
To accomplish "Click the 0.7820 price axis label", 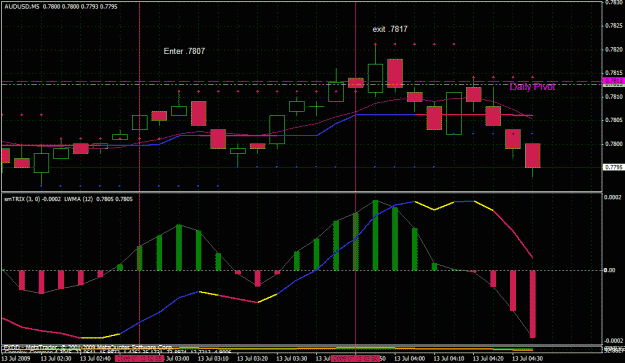I will [x=614, y=49].
